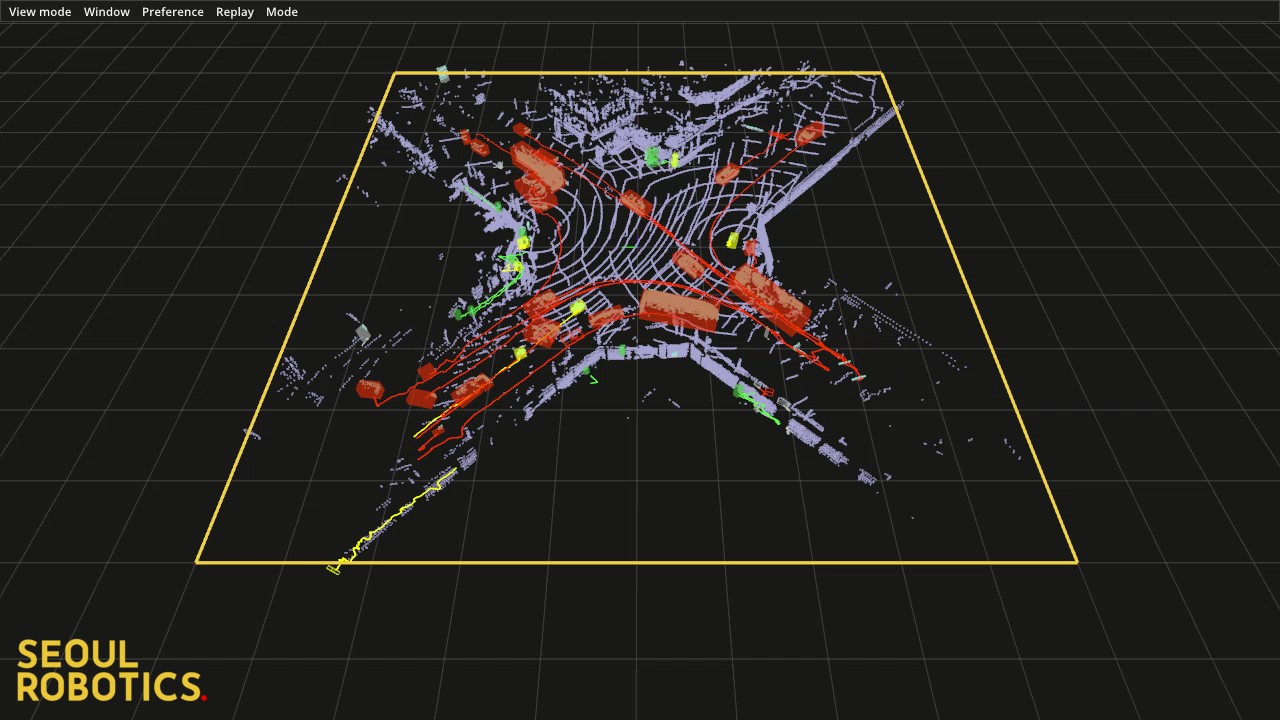The image size is (1280, 720).
Task: Open the Preference menu
Action: [x=173, y=12]
